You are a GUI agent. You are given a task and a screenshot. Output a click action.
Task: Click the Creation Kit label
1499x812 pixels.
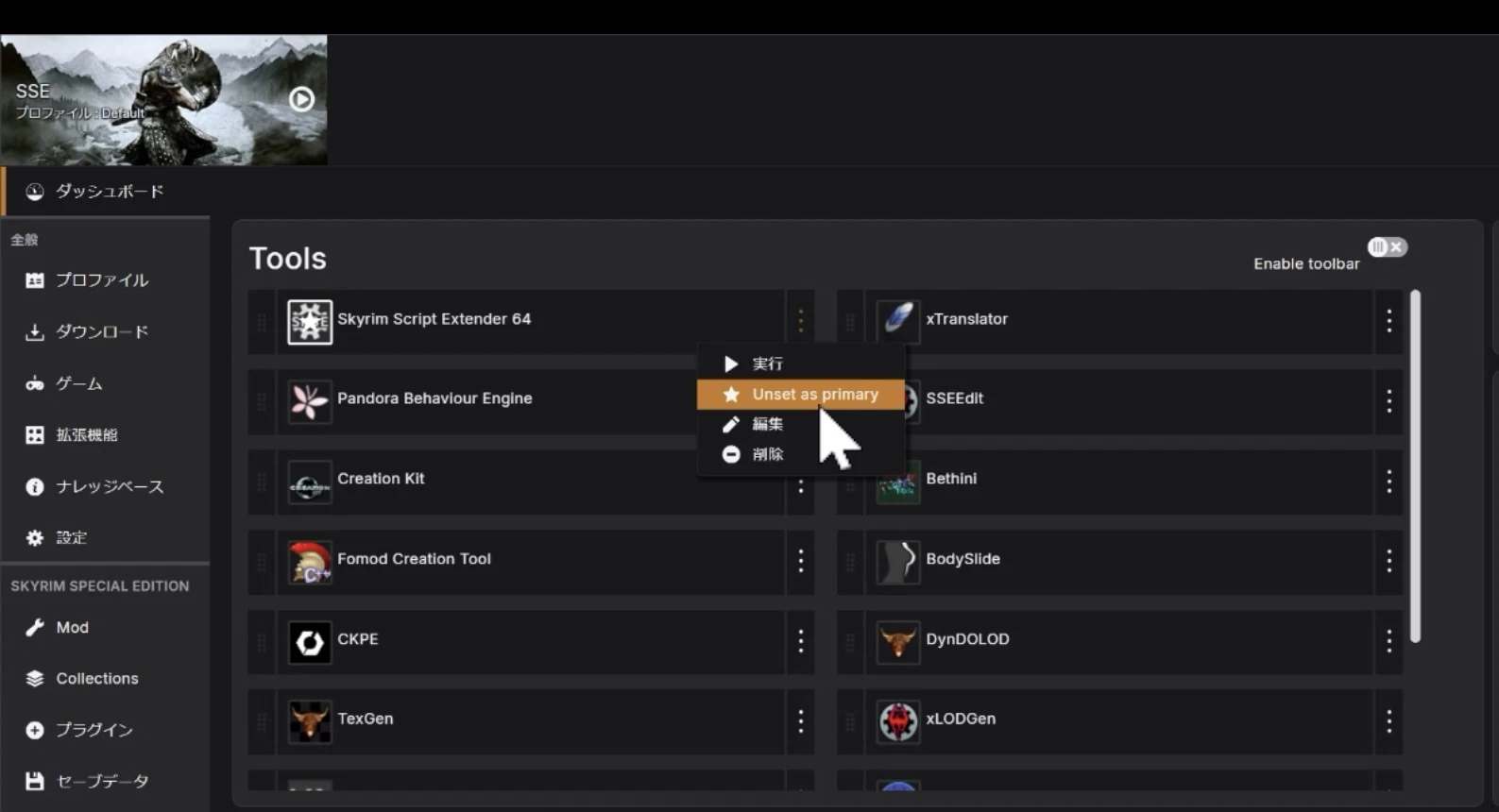pyautogui.click(x=381, y=479)
